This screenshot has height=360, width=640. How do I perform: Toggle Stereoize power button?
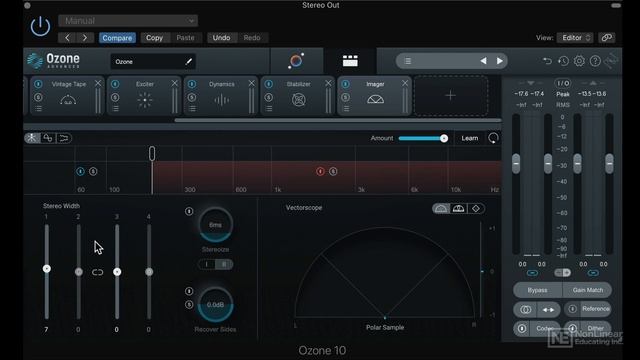tap(189, 211)
